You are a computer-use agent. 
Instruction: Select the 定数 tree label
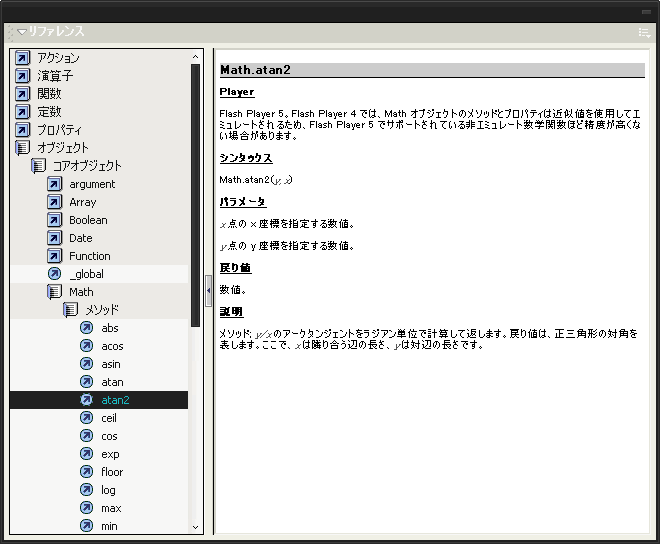point(49,112)
